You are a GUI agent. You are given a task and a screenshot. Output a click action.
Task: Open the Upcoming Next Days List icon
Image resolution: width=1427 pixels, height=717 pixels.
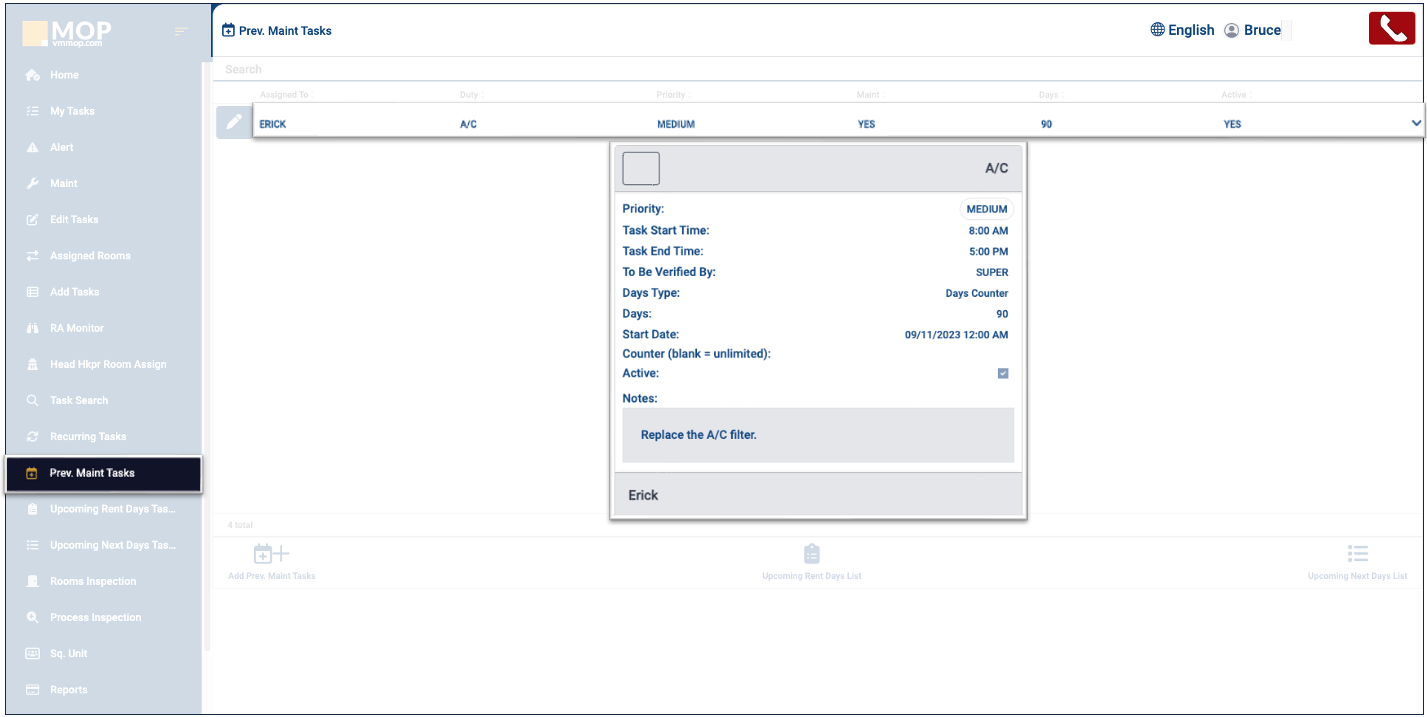(x=1357, y=554)
